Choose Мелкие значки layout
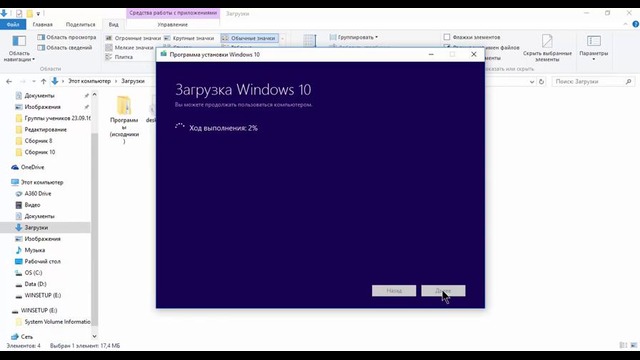Image resolution: width=640 pixels, height=360 pixels. [x=129, y=48]
